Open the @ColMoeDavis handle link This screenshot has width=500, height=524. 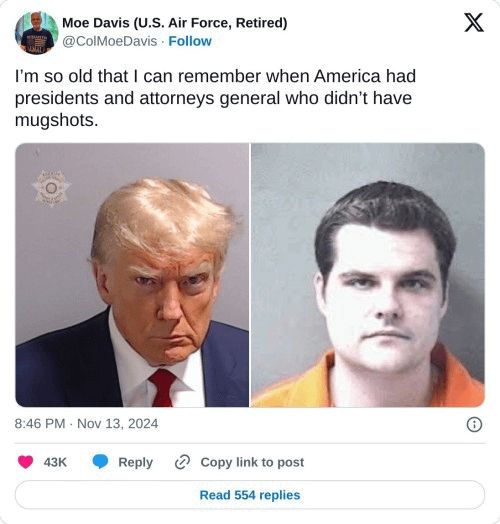(x=110, y=41)
